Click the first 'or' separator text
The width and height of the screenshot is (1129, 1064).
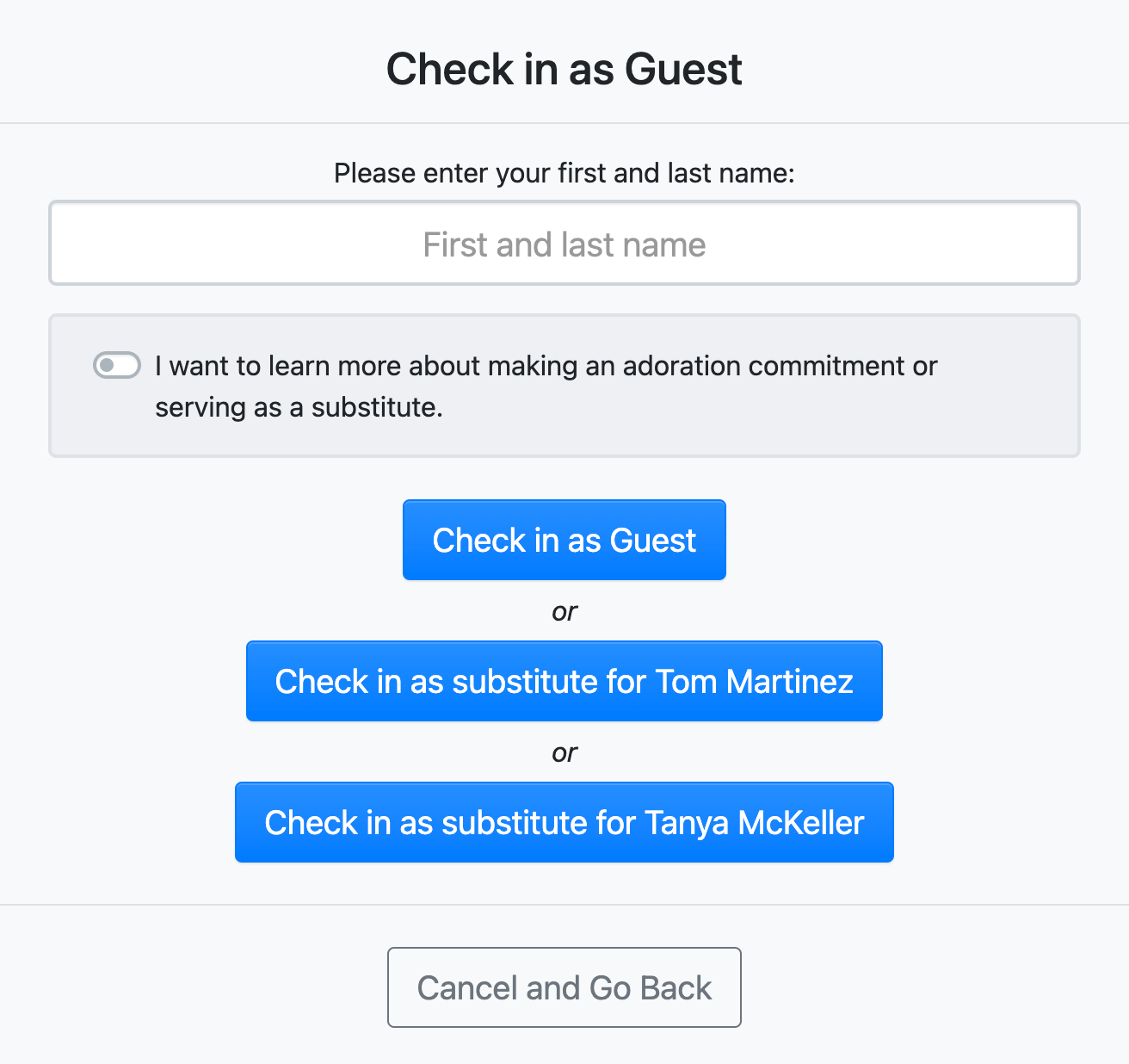[564, 611]
